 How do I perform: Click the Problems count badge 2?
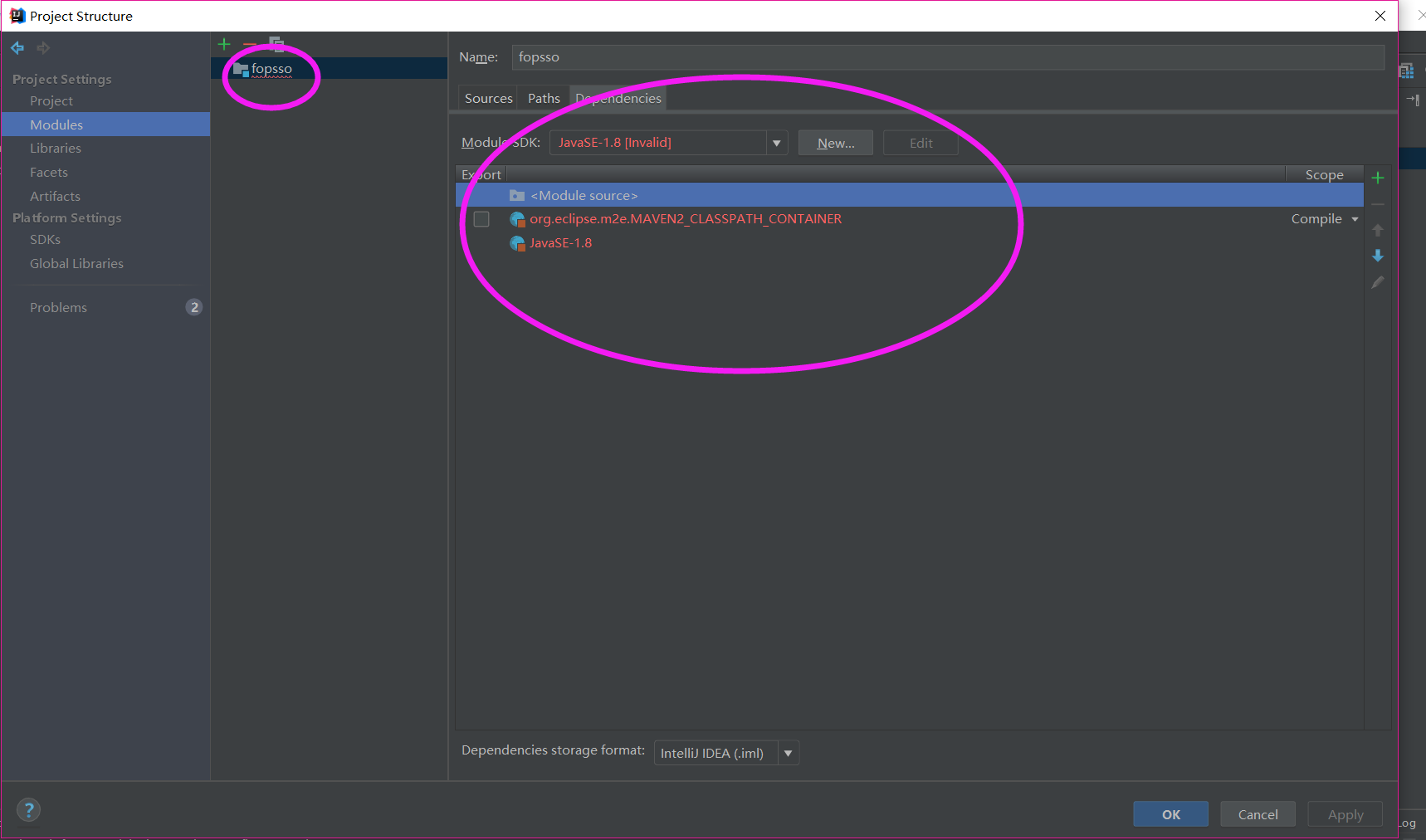(194, 307)
